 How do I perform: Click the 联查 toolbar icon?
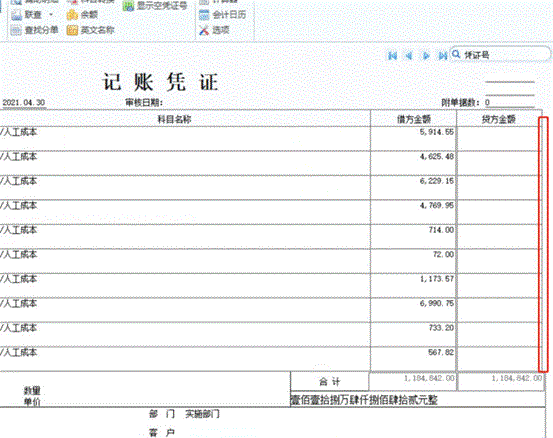pos(16,15)
